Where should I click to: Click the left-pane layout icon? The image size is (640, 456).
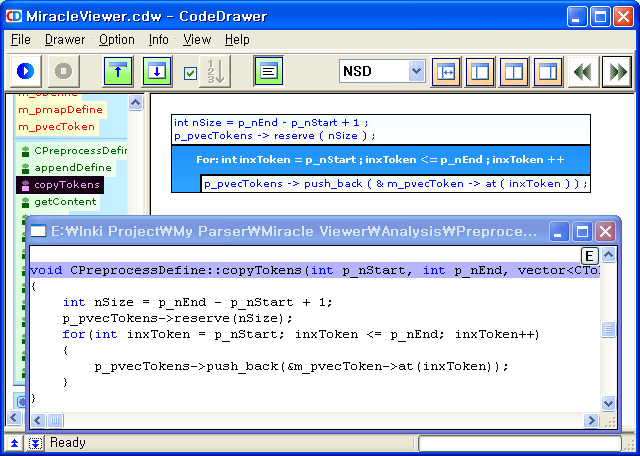click(x=480, y=72)
